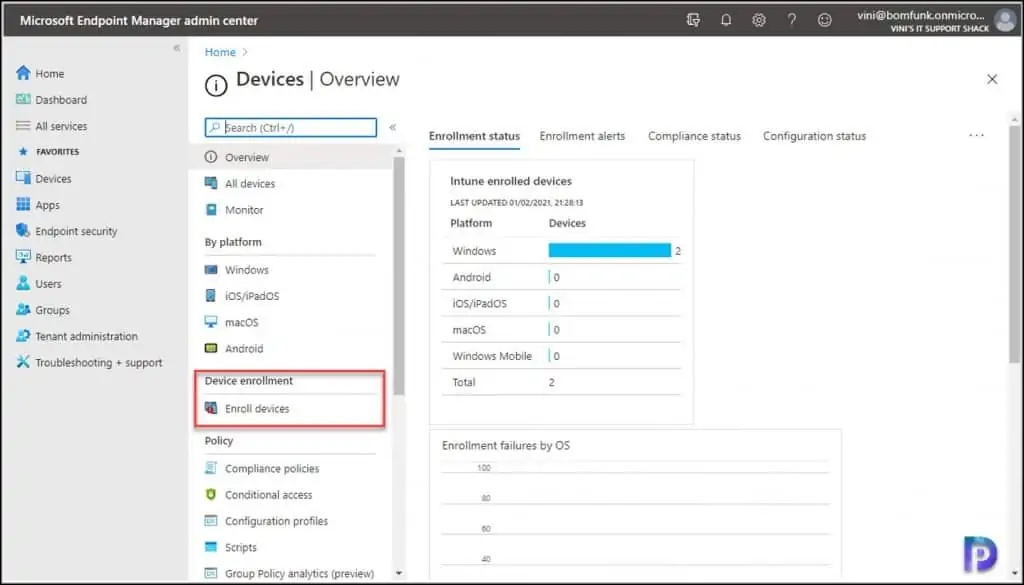
Task: Click the devices menu scrollbar thumb
Action: pos(398,276)
